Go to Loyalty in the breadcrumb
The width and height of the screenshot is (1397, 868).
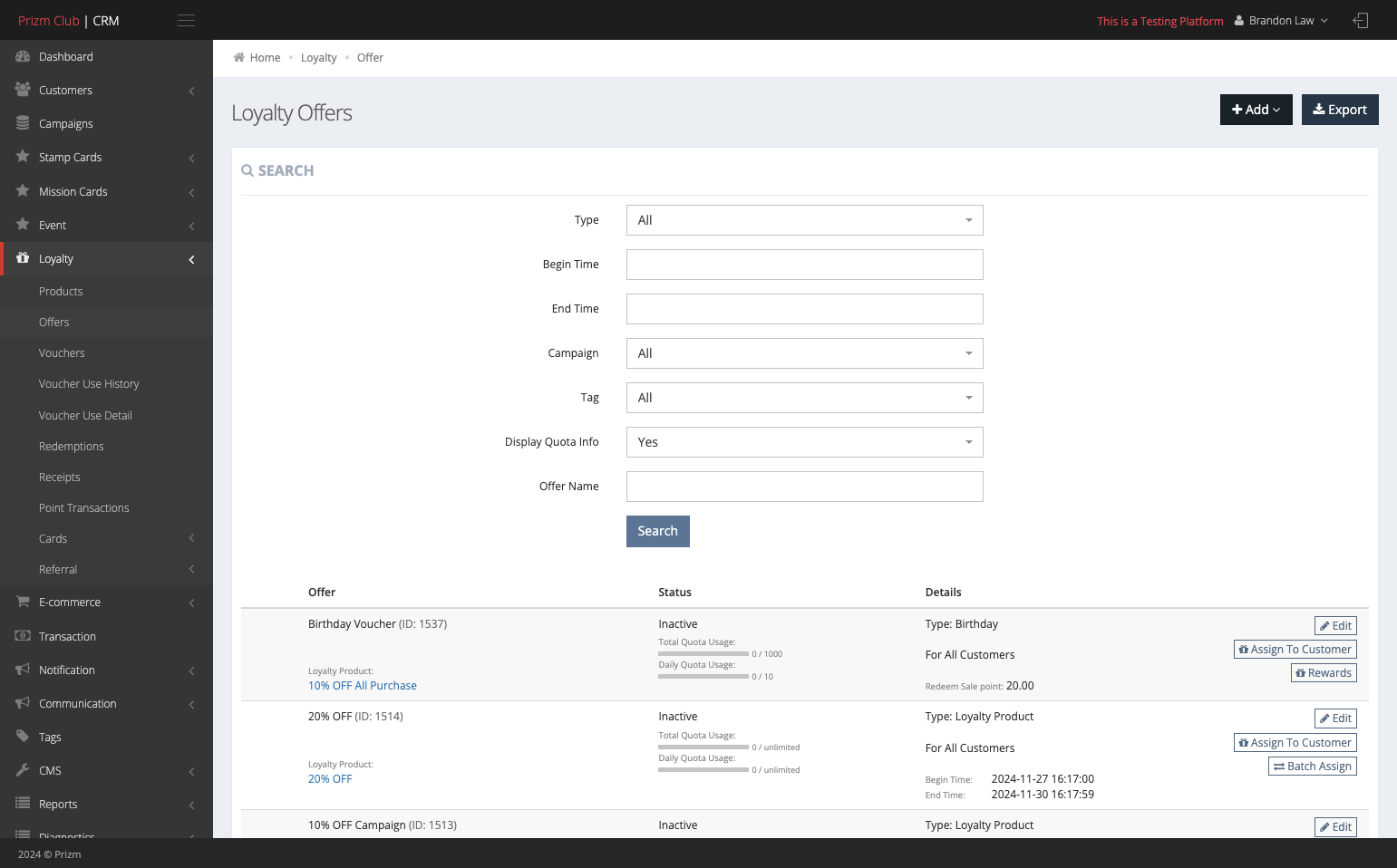pos(318,58)
